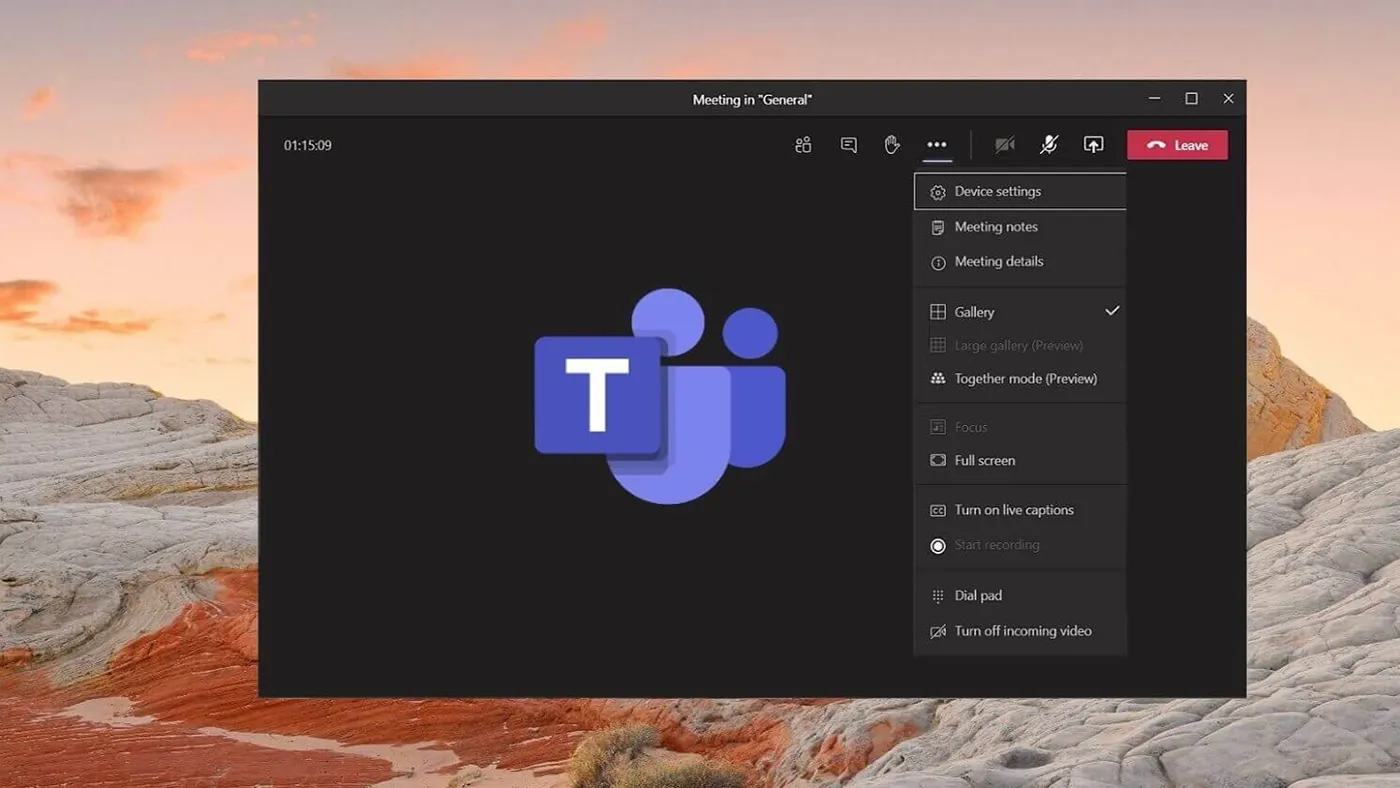Open the More actions menu

point(936,144)
